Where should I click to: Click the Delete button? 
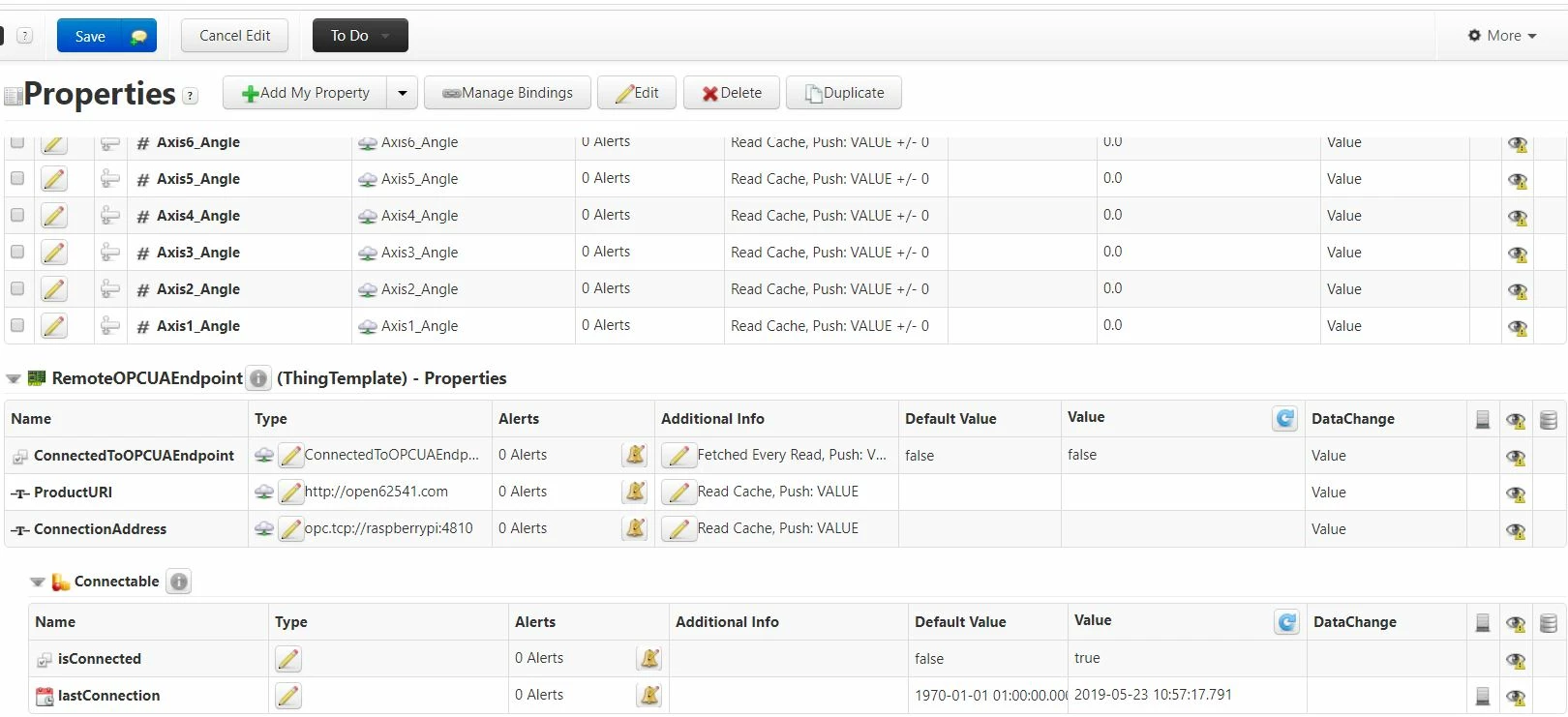tap(732, 93)
